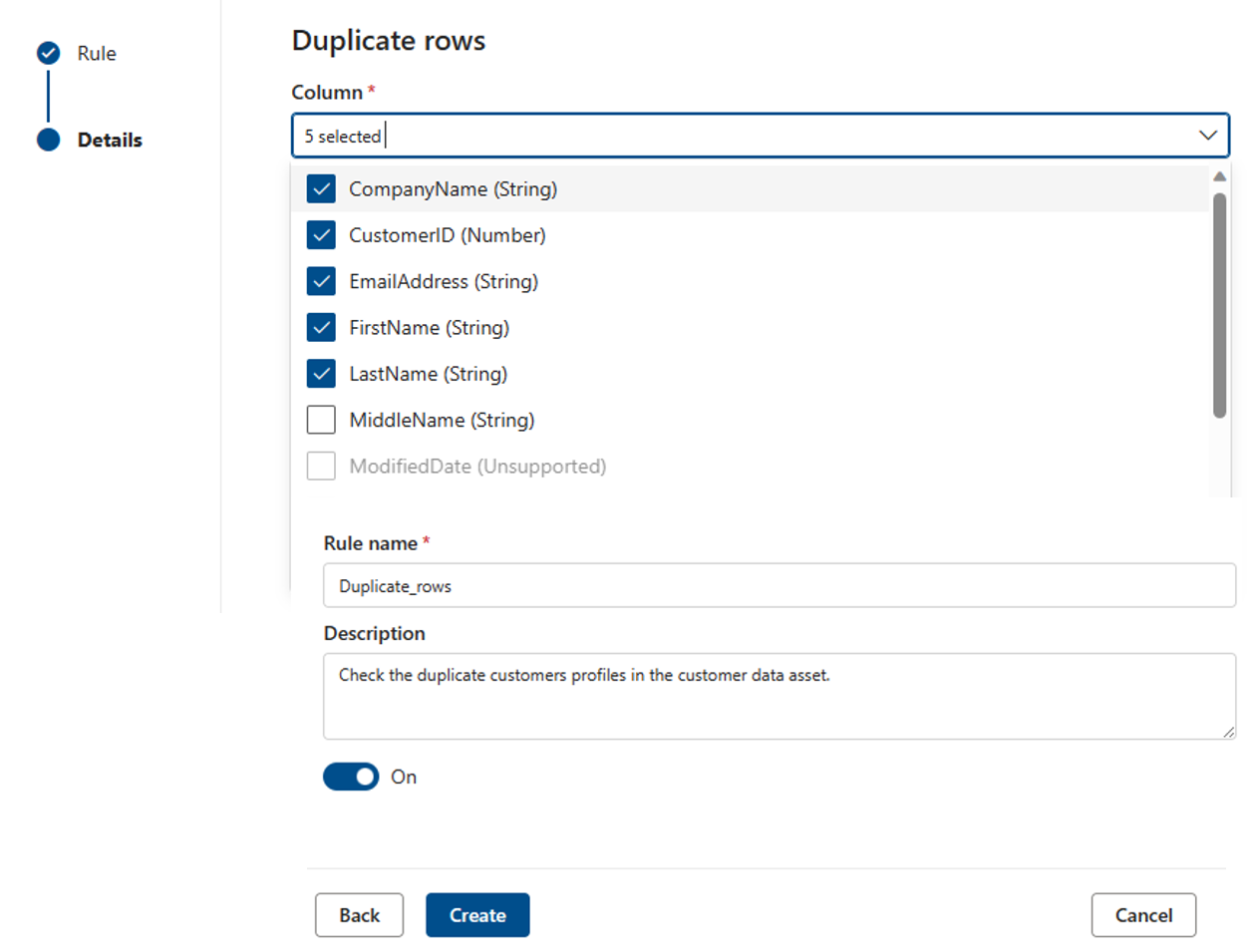
Task: Uncheck the EmailAddress (String) checkbox
Action: (x=321, y=281)
